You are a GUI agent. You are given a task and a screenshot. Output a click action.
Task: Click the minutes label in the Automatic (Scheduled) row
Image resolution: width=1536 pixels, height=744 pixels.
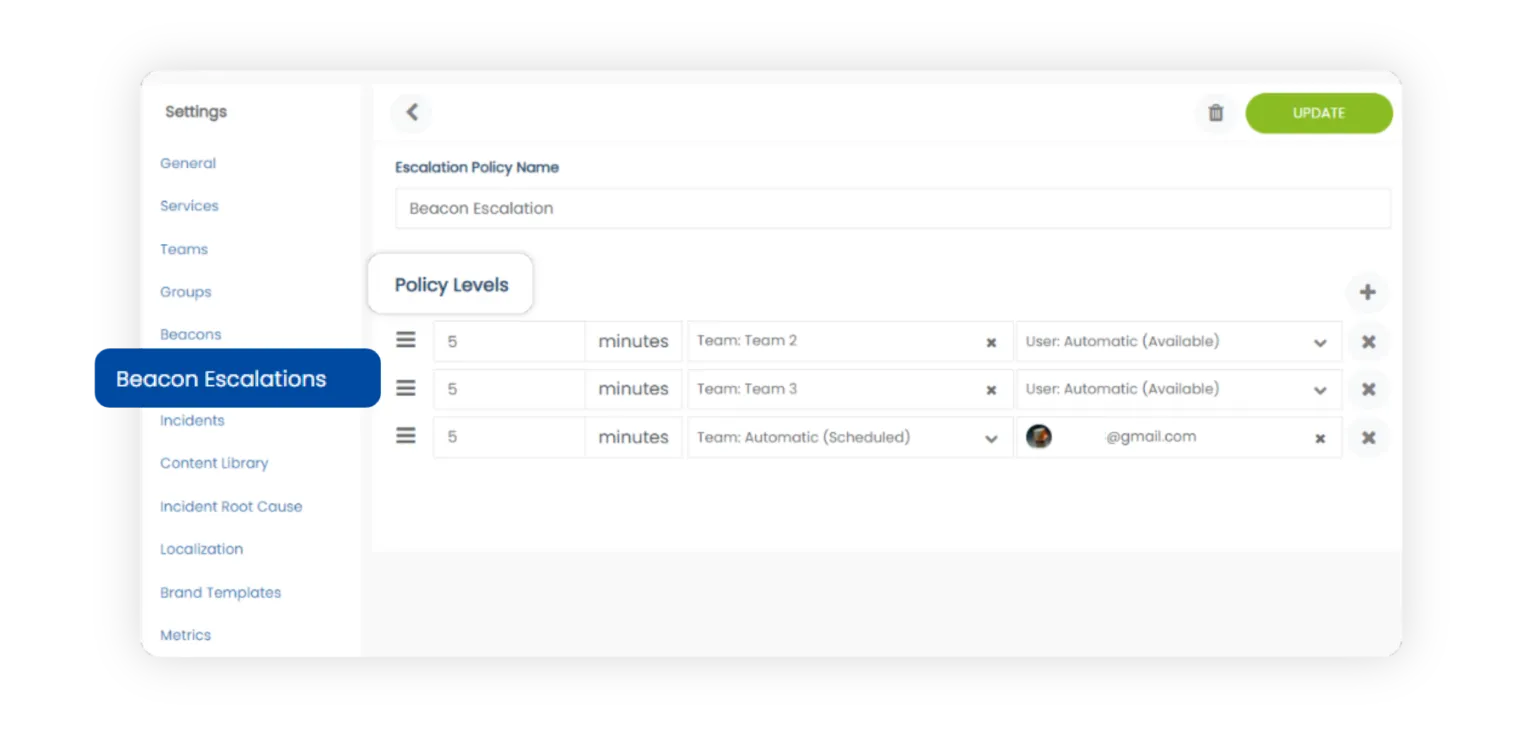pyautogui.click(x=633, y=437)
